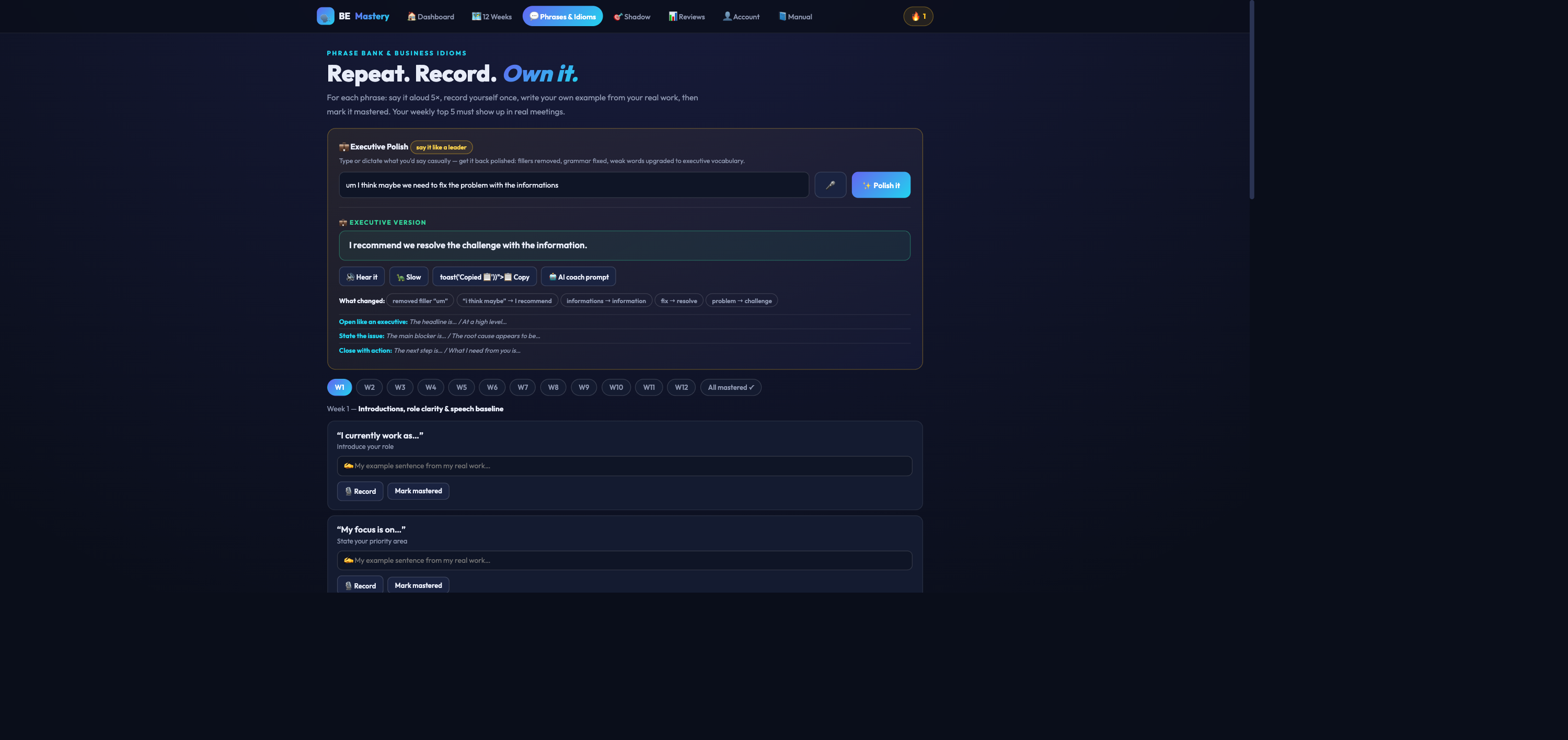The image size is (1568, 740).
Task: Select the W7 week tab
Action: [523, 388]
